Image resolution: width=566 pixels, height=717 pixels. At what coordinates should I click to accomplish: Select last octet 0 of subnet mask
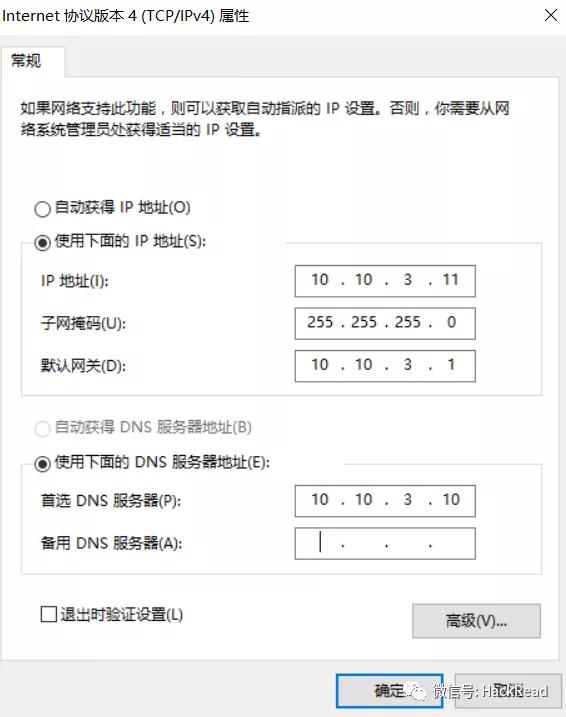(451, 322)
